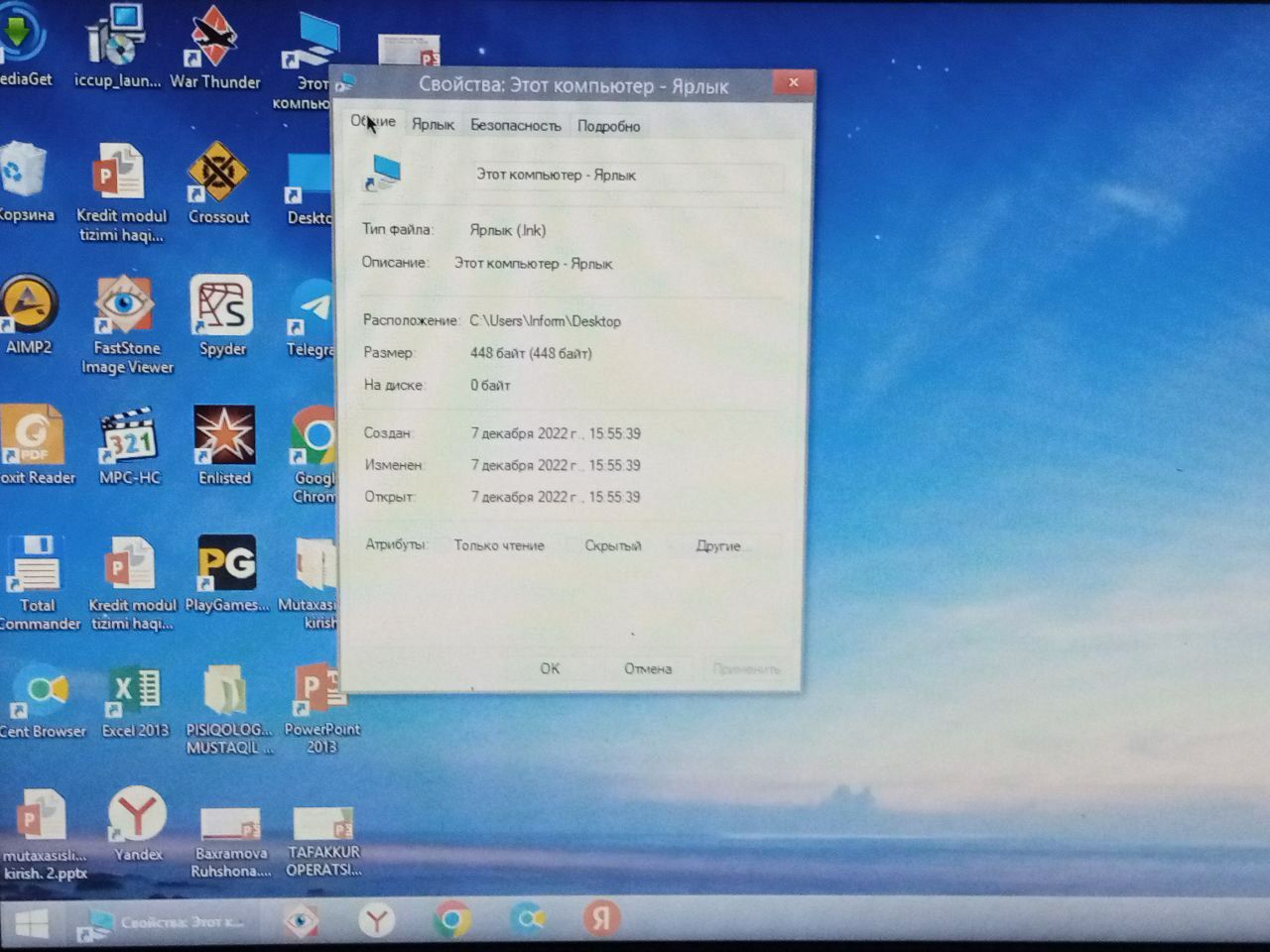Screen dimensions: 1270x952
Task: Click the Открыт date value
Action: pos(556,497)
